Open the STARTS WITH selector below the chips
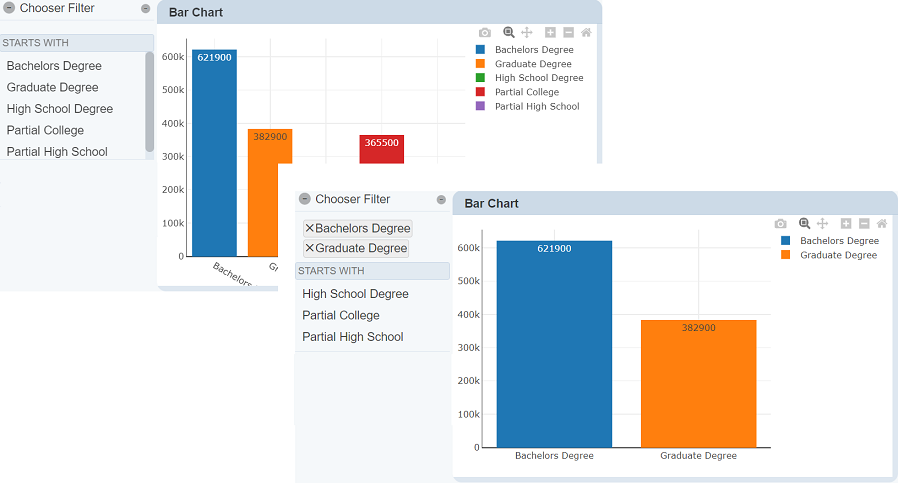Viewport: 898px width, 483px height. (x=372, y=271)
